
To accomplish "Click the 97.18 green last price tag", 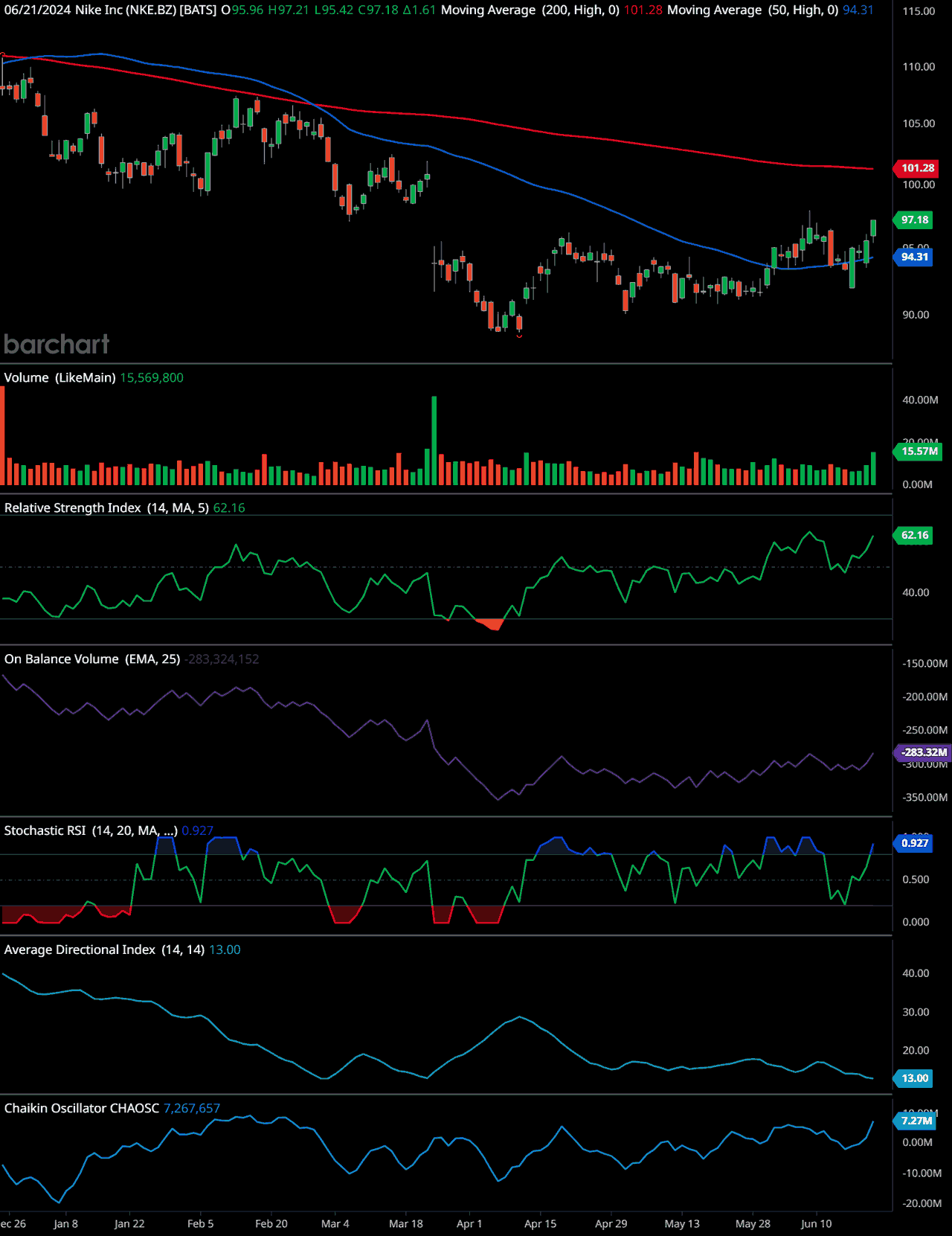I will (913, 220).
